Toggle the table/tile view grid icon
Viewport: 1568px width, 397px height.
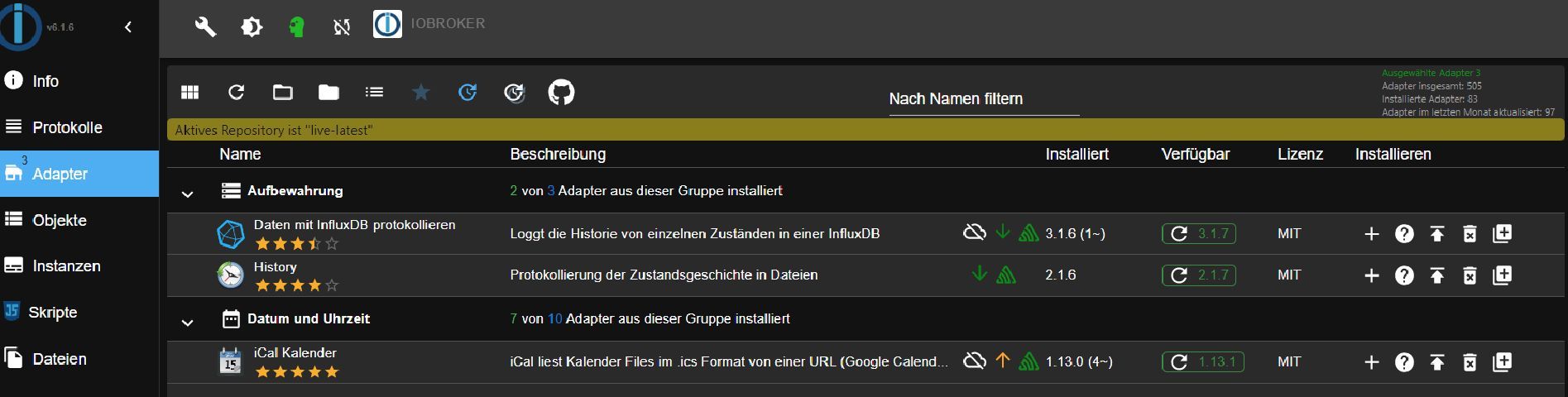[190, 93]
